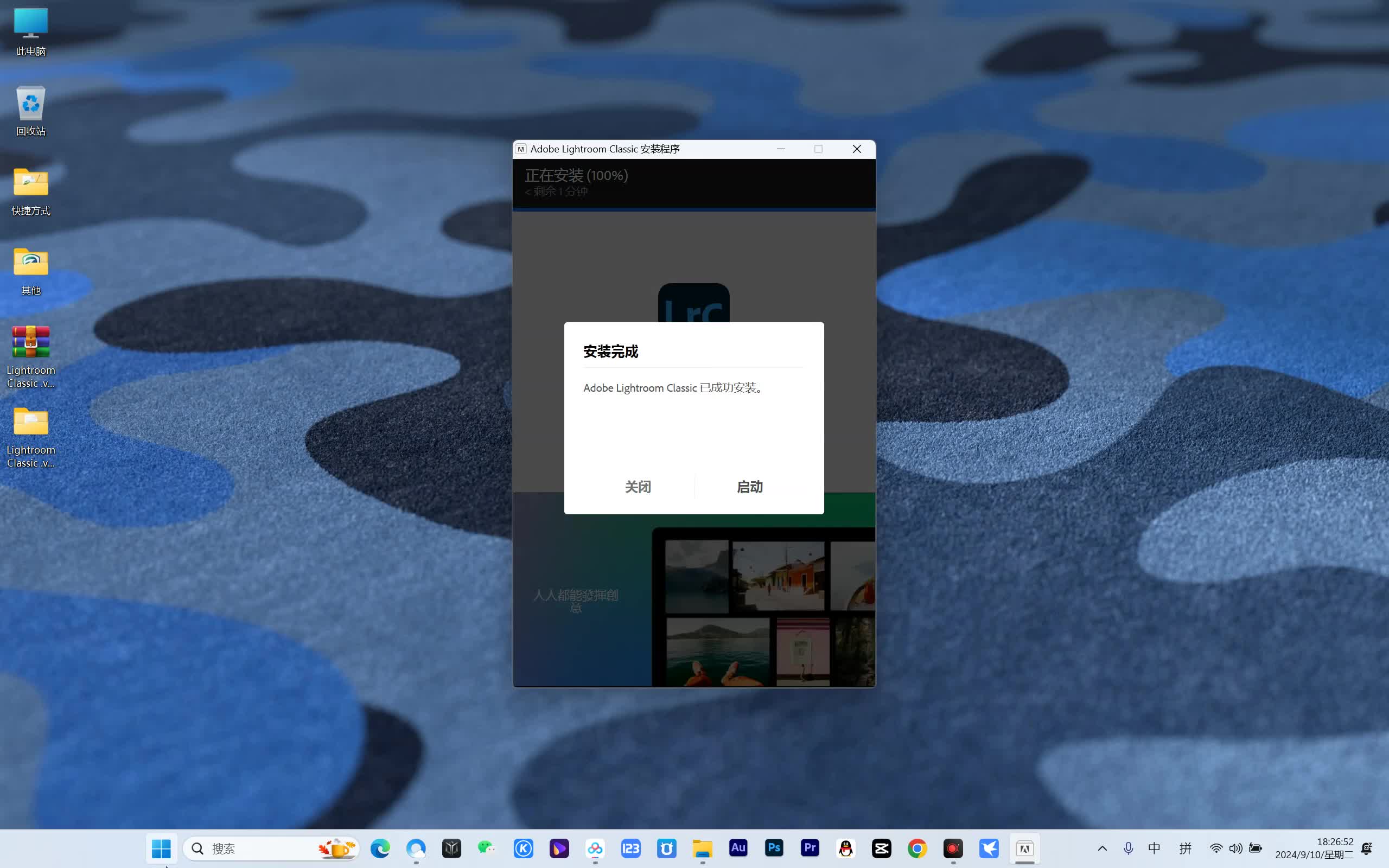The width and height of the screenshot is (1389, 868).
Task: Open the Windows Start menu
Action: pyautogui.click(x=161, y=848)
